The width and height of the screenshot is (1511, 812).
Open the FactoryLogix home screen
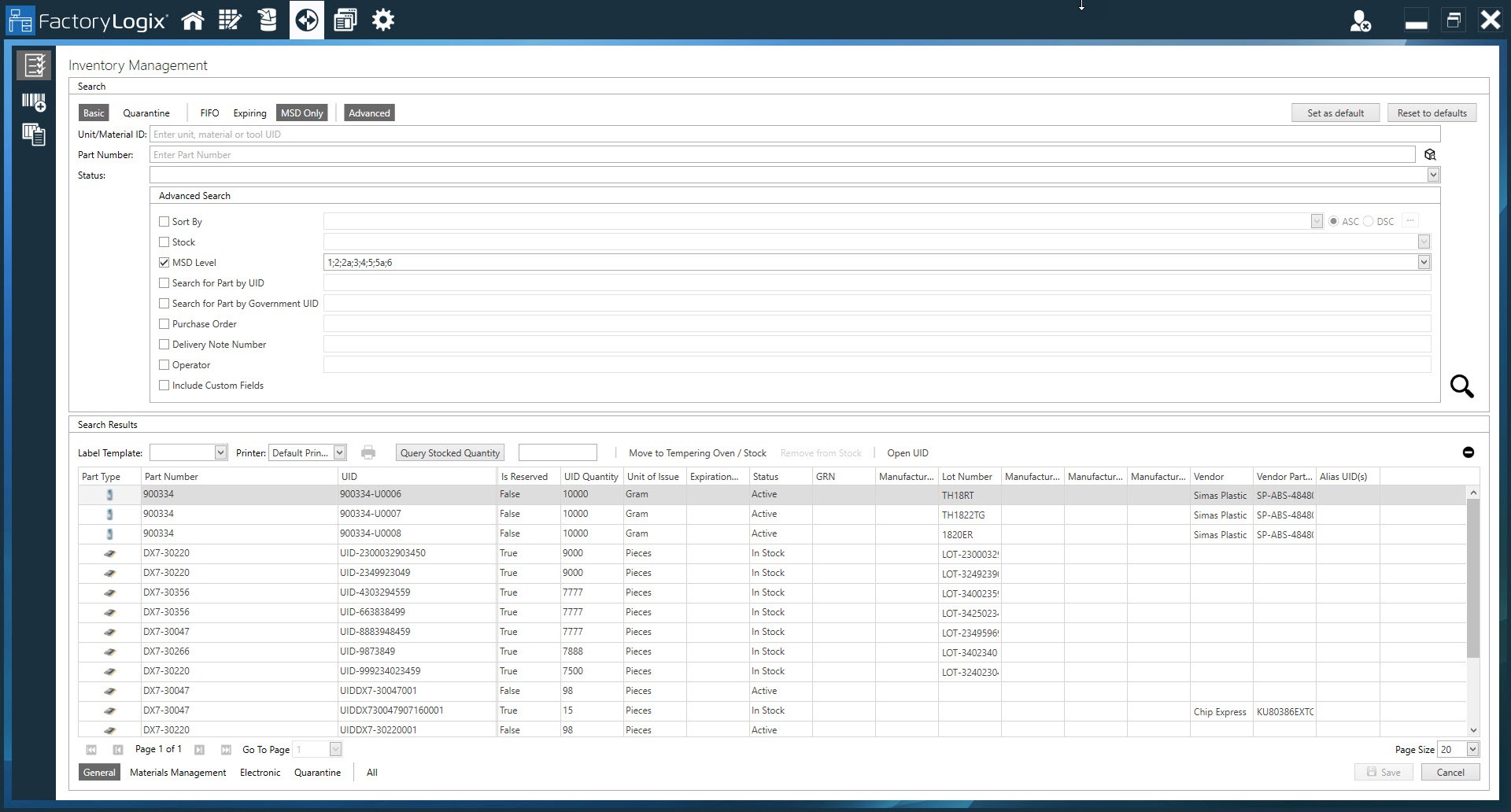193,20
